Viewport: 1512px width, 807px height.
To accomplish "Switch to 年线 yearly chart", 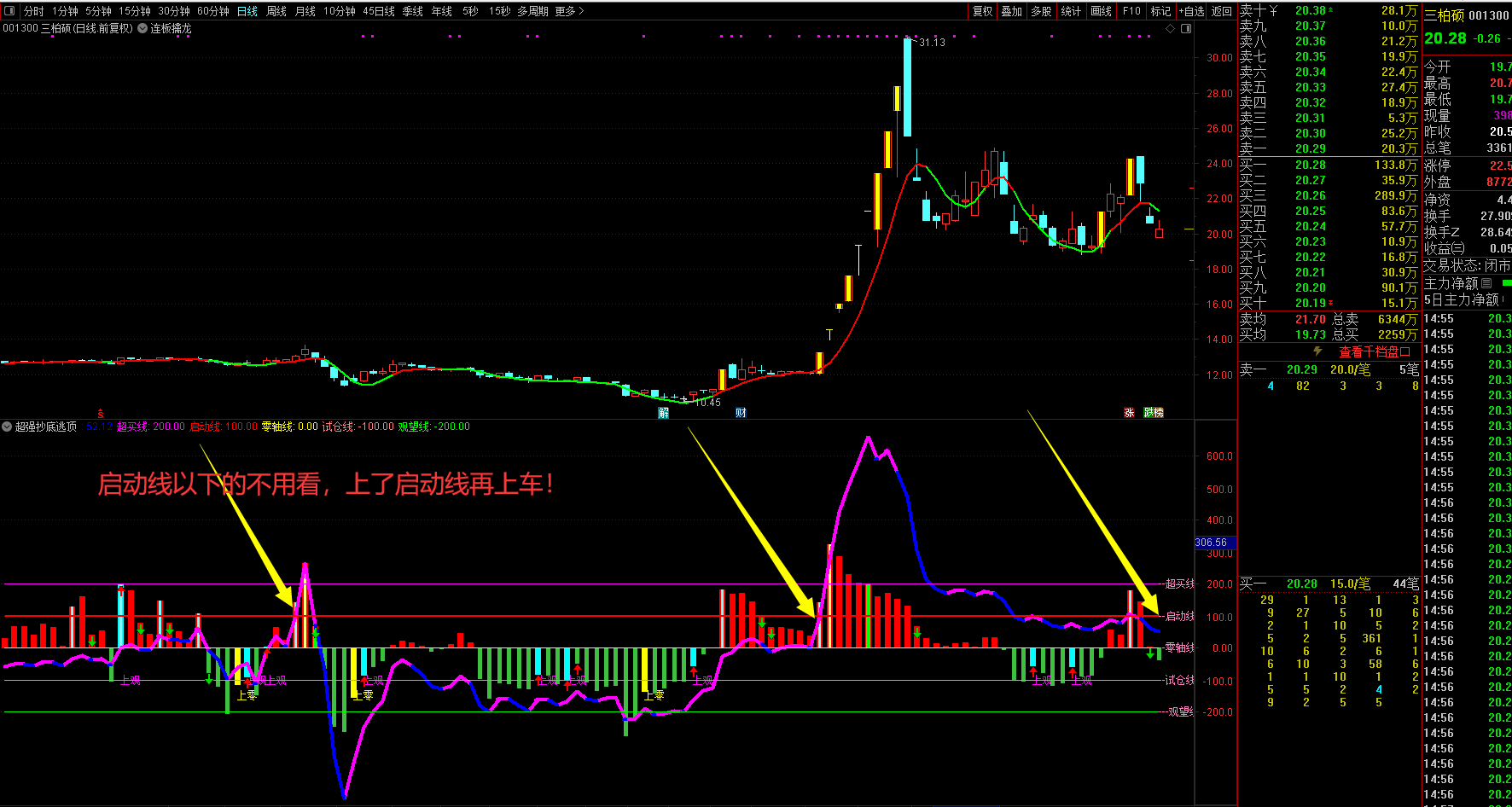I will click(x=442, y=11).
